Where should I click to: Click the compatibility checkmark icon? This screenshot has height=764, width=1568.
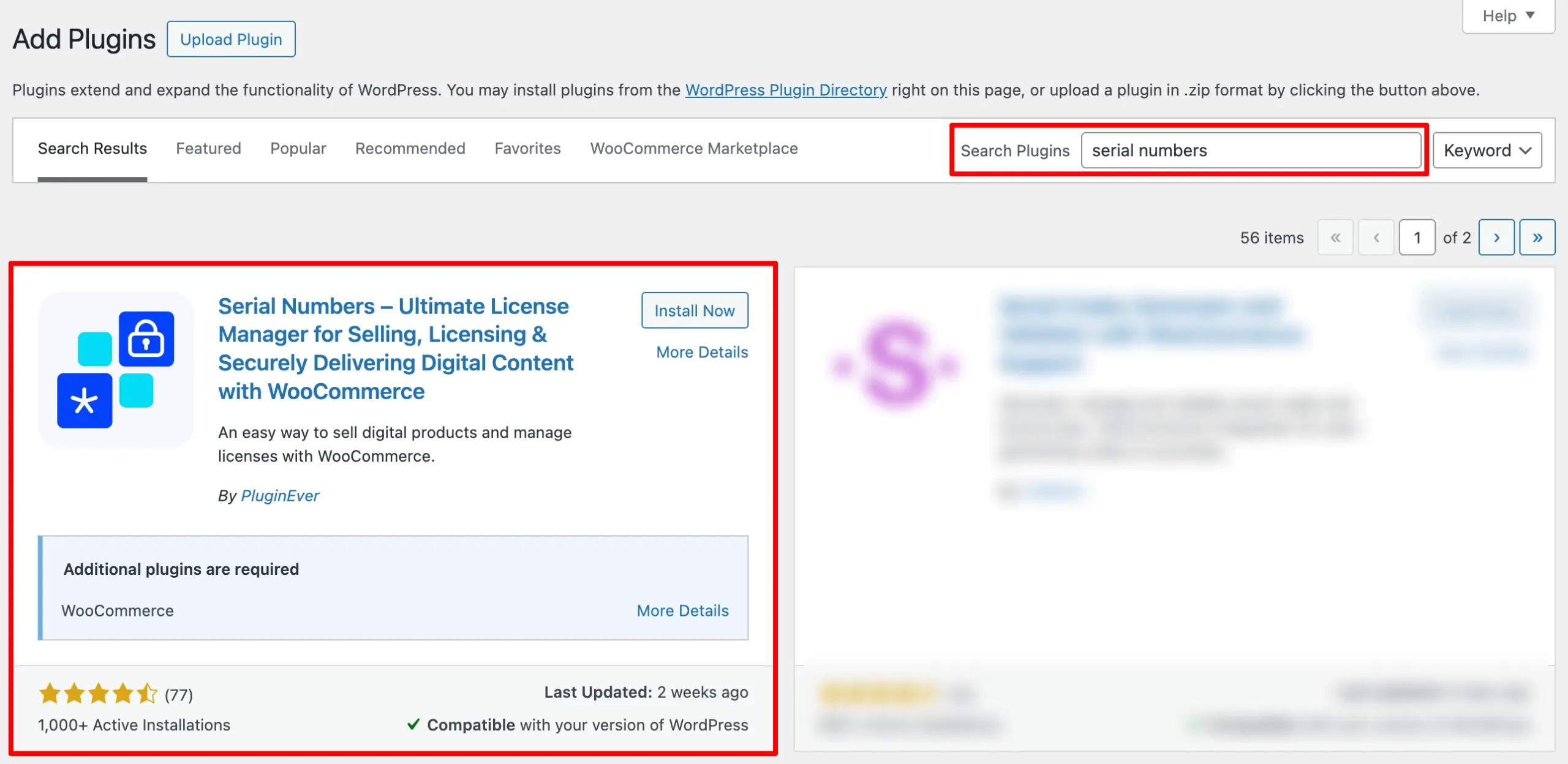click(x=413, y=724)
